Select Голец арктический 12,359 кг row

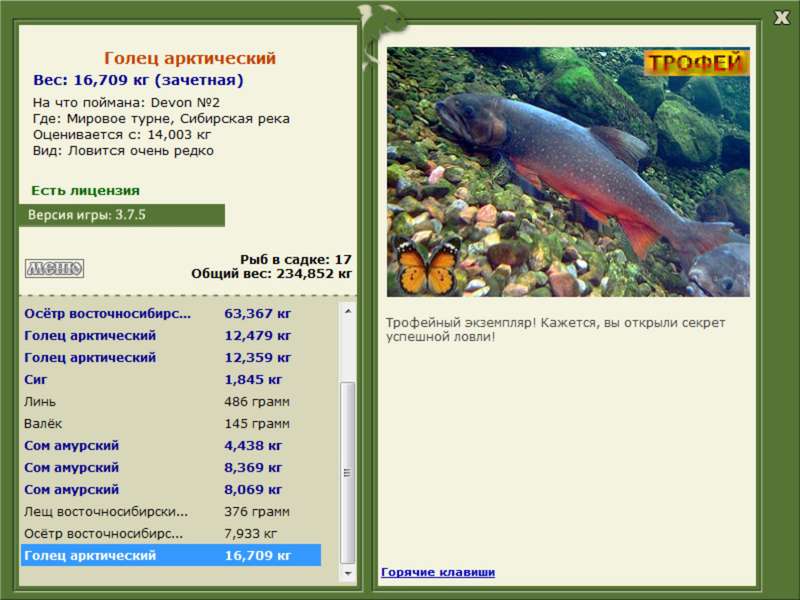point(171,358)
